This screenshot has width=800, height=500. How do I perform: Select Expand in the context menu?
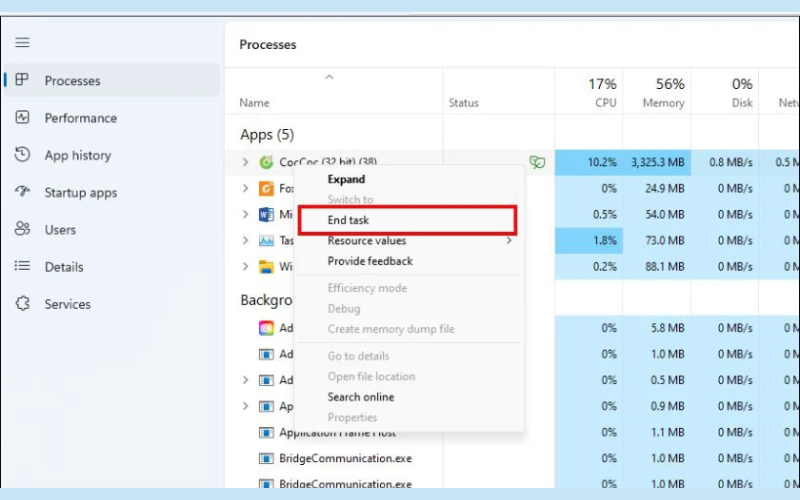pos(346,180)
